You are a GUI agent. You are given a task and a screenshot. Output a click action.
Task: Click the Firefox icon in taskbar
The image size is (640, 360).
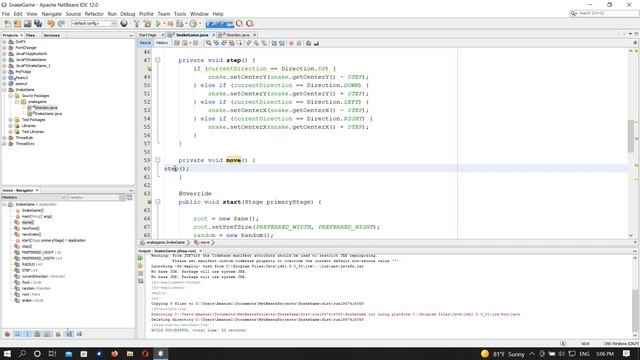coord(114,353)
